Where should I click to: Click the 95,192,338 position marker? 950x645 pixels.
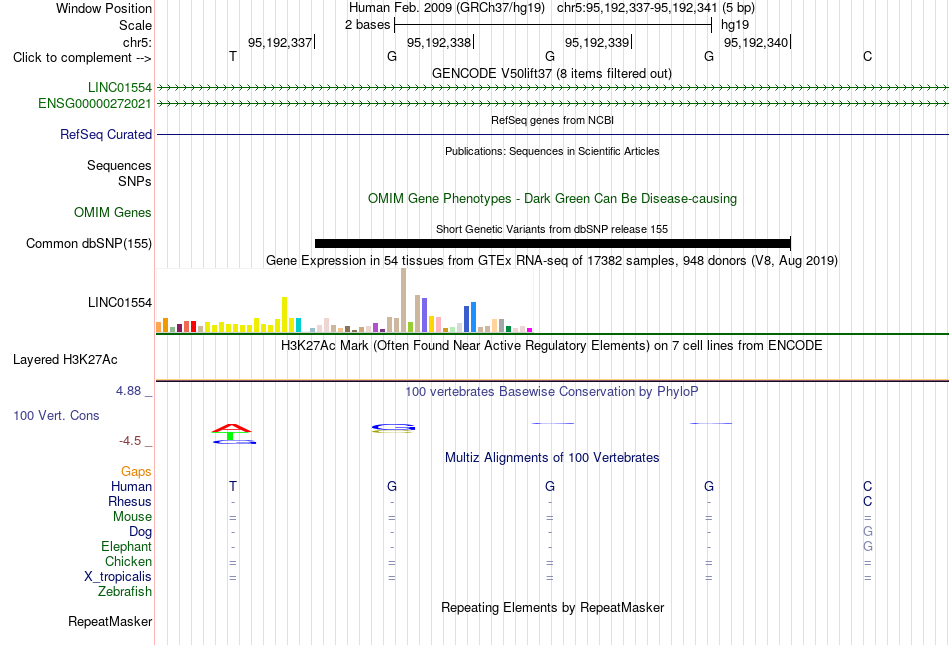click(439, 42)
